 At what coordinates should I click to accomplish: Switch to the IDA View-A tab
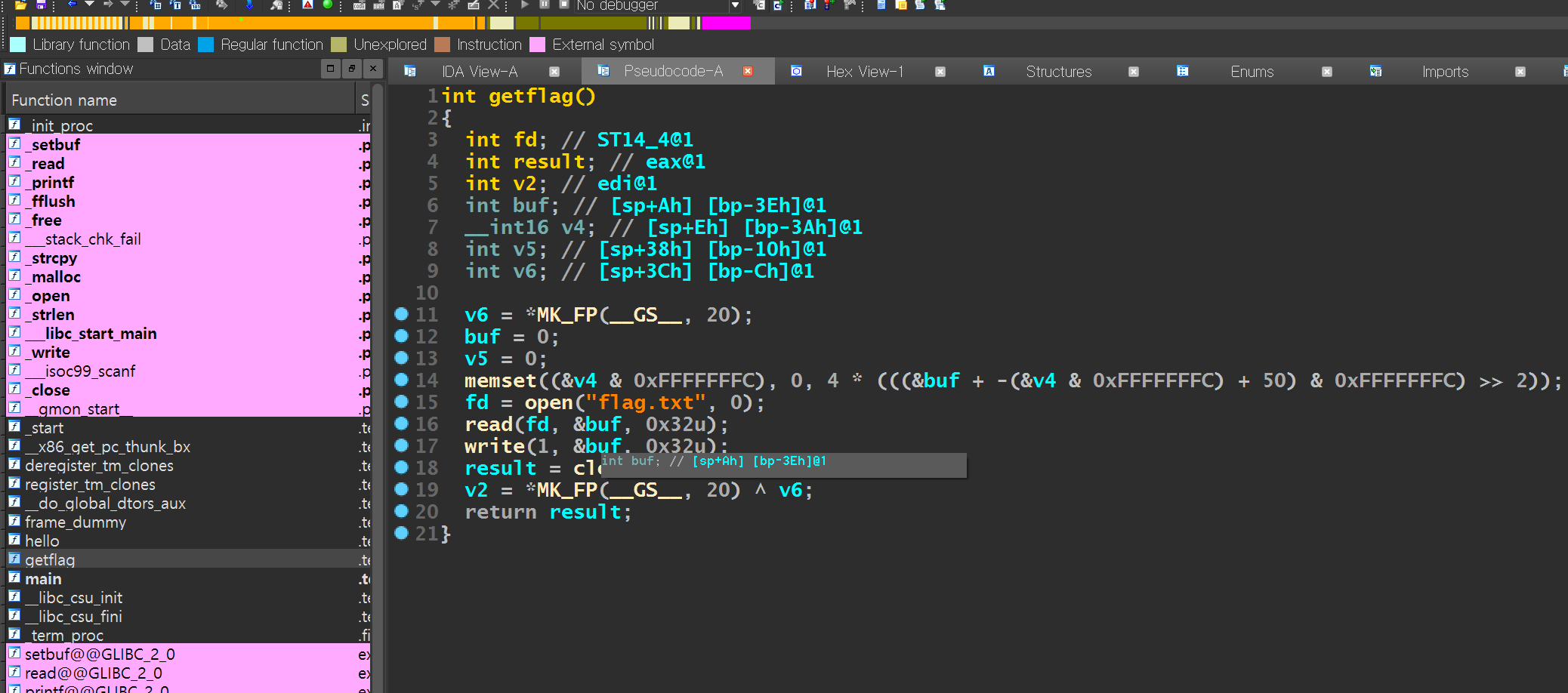click(480, 72)
